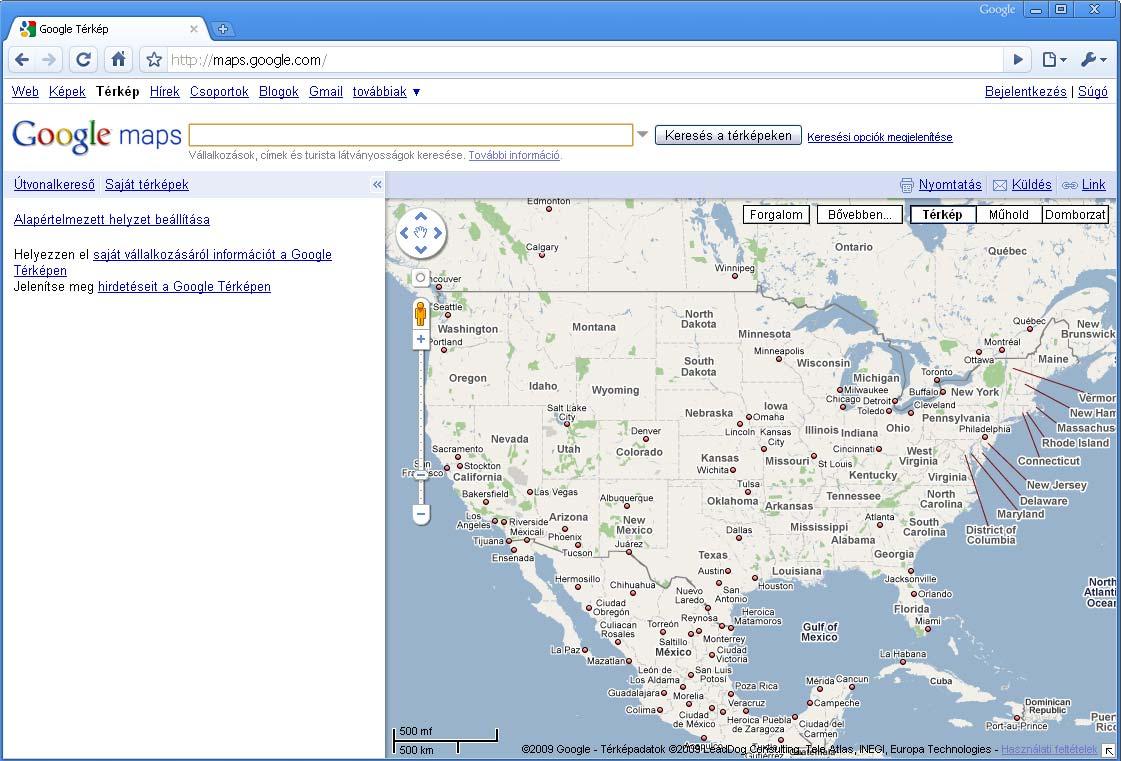Viewport: 1121px width, 761px height.
Task: Click the browser address bar
Action: (x=584, y=60)
